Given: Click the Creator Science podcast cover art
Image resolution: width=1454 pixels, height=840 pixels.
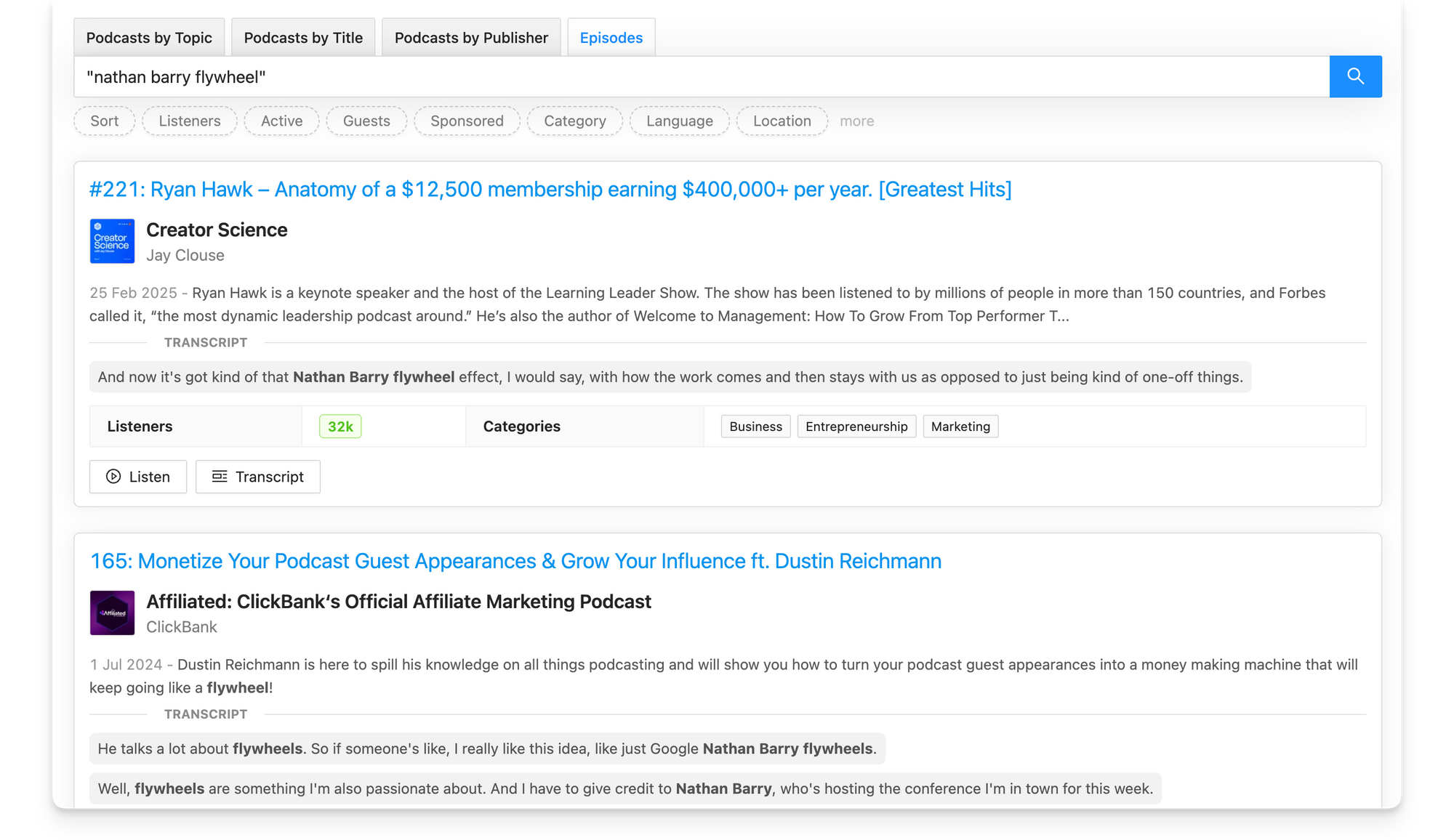Looking at the screenshot, I should point(112,241).
